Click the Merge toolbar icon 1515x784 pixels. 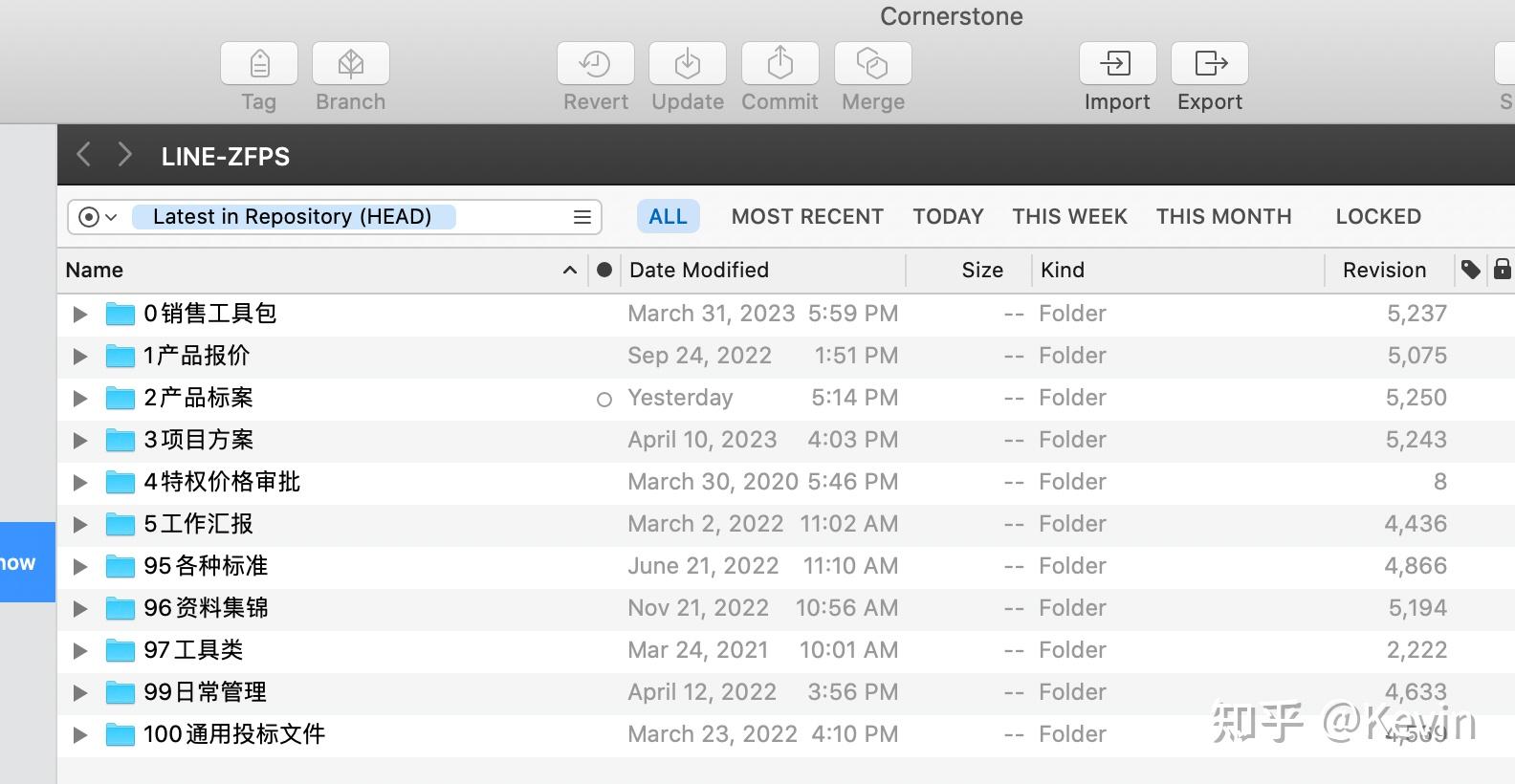[872, 64]
